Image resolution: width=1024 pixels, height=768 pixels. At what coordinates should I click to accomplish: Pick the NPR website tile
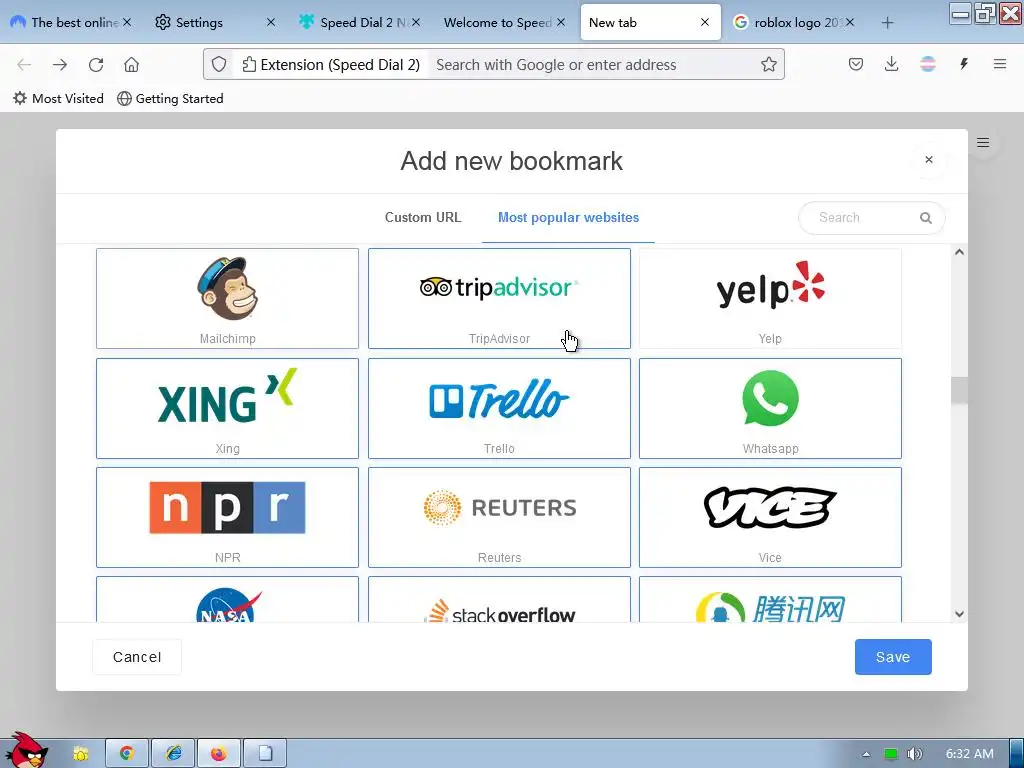click(227, 517)
